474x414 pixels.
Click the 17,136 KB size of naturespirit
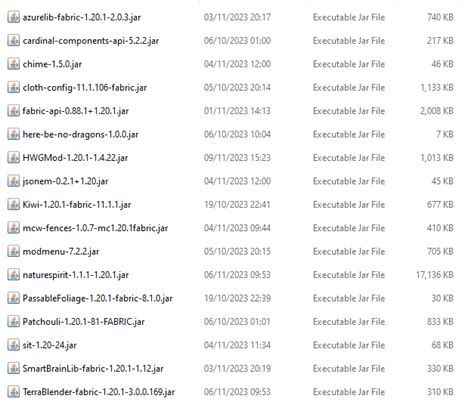click(x=435, y=275)
